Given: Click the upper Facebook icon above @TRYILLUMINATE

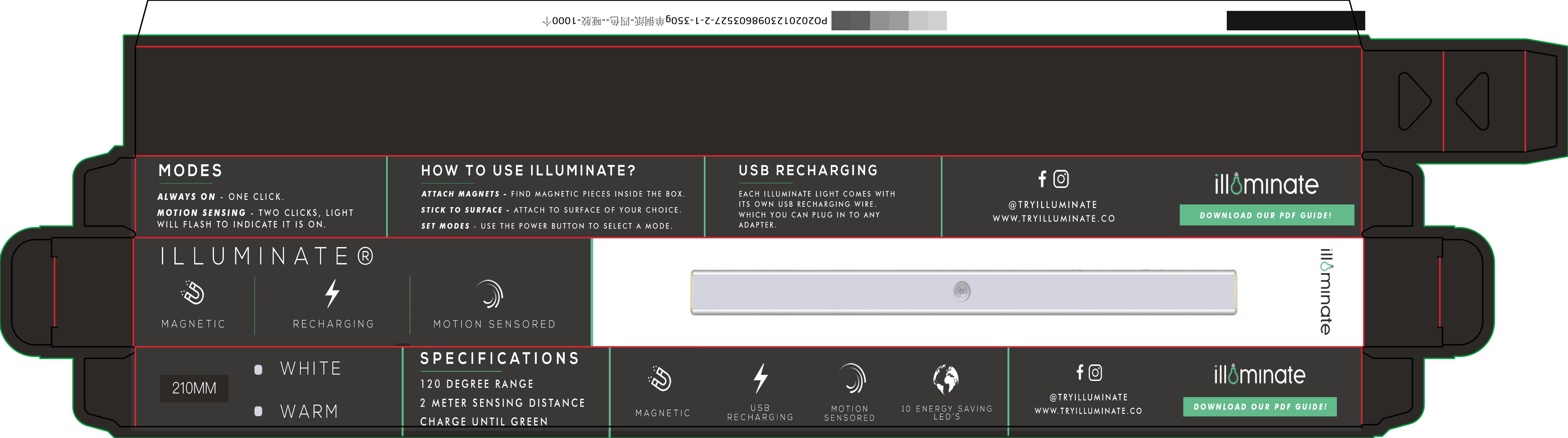Looking at the screenshot, I should 1042,179.
